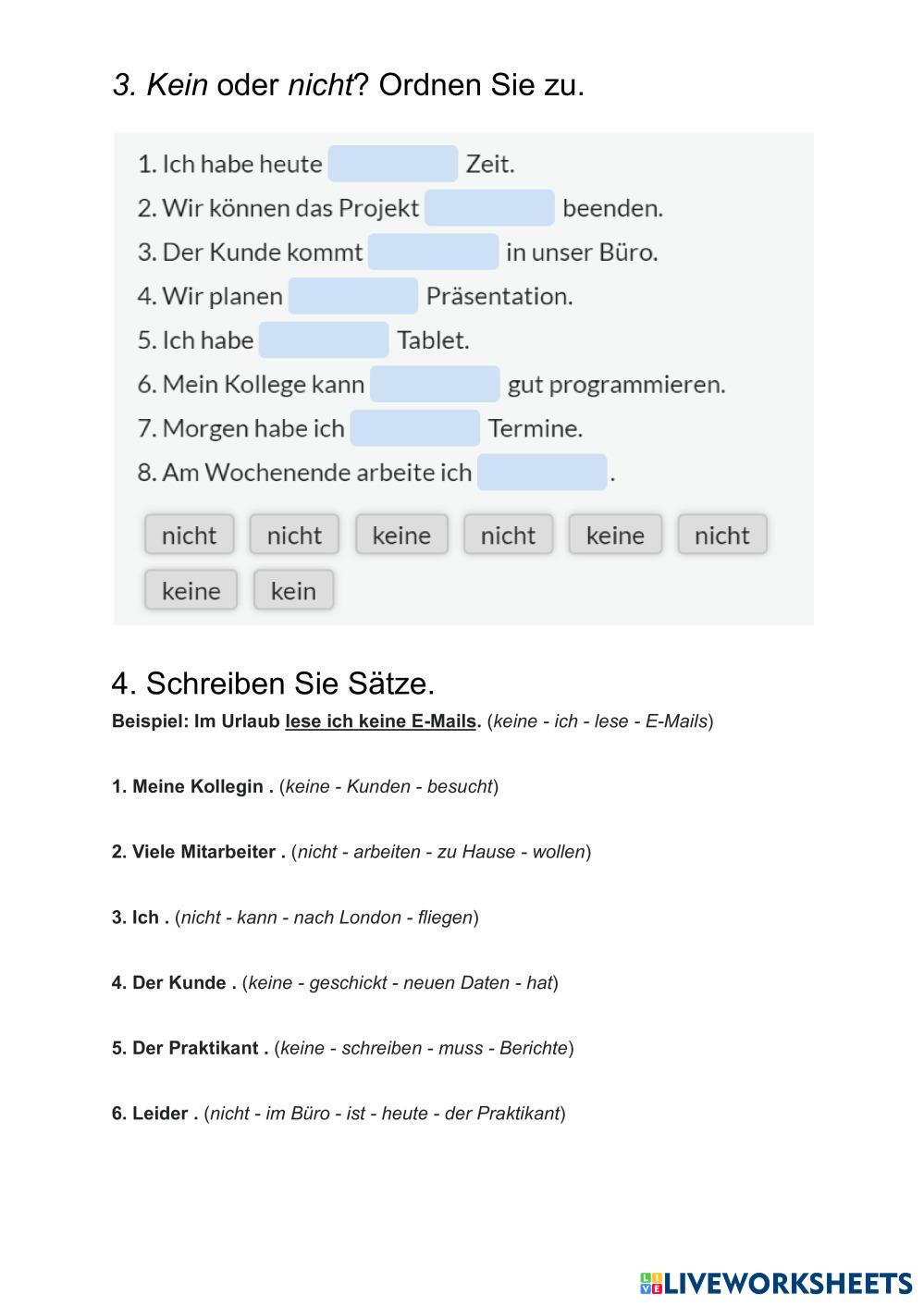Click the '4. Schreiben Sie Sätze' heading
Screen dimensions: 924x1306
tap(273, 684)
